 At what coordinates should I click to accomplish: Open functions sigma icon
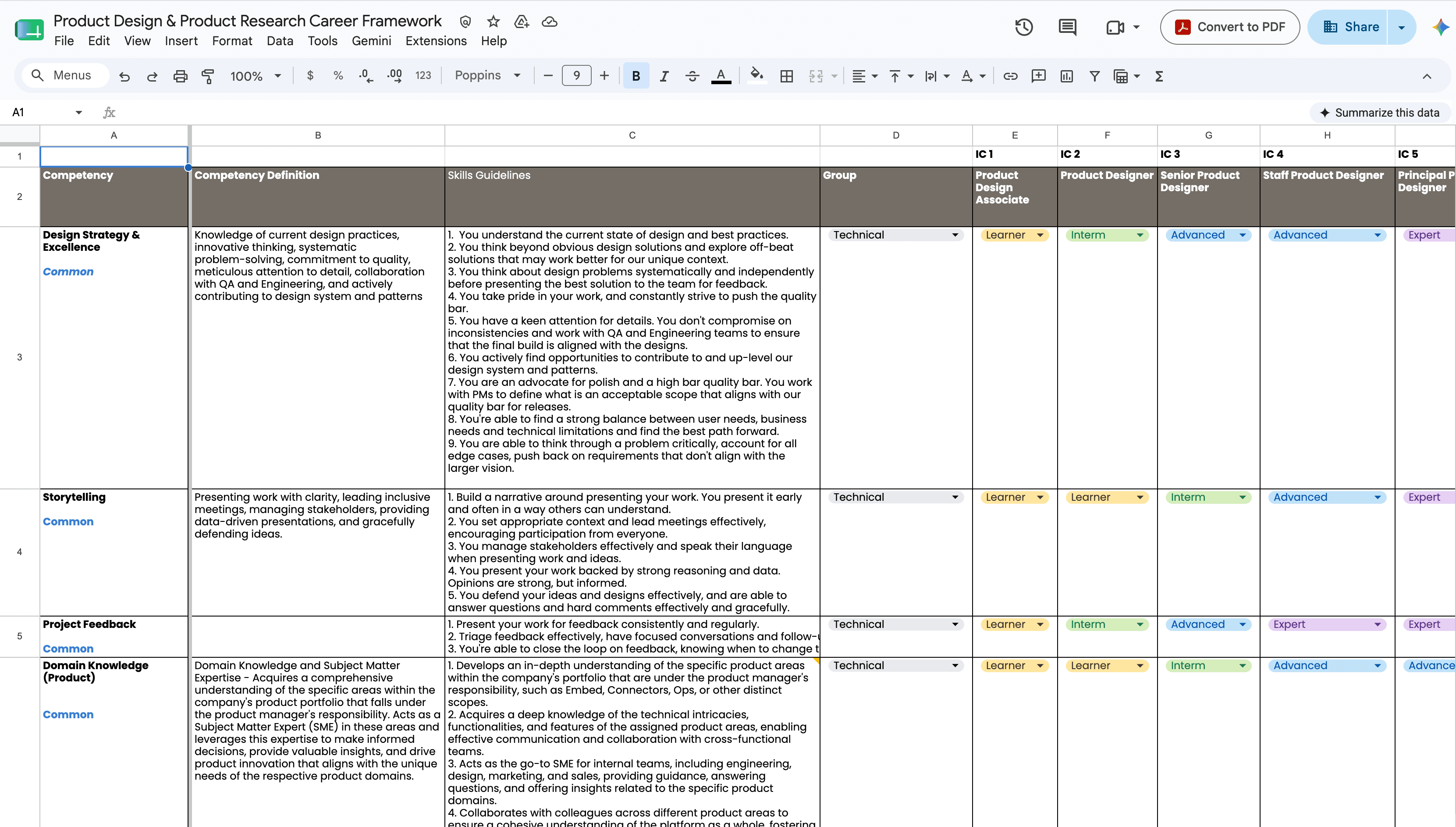[1159, 76]
